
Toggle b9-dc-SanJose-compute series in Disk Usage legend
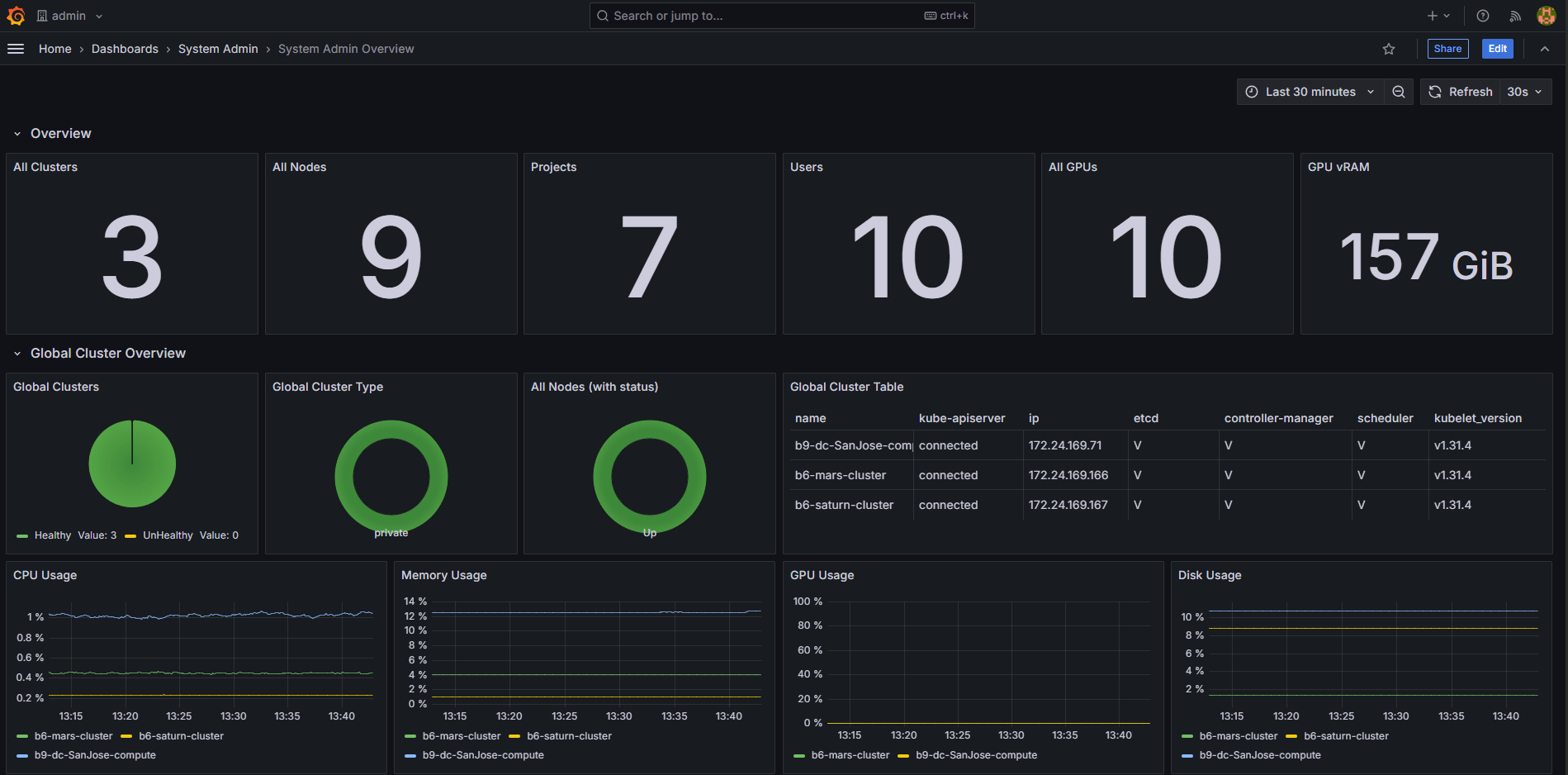click(1259, 755)
